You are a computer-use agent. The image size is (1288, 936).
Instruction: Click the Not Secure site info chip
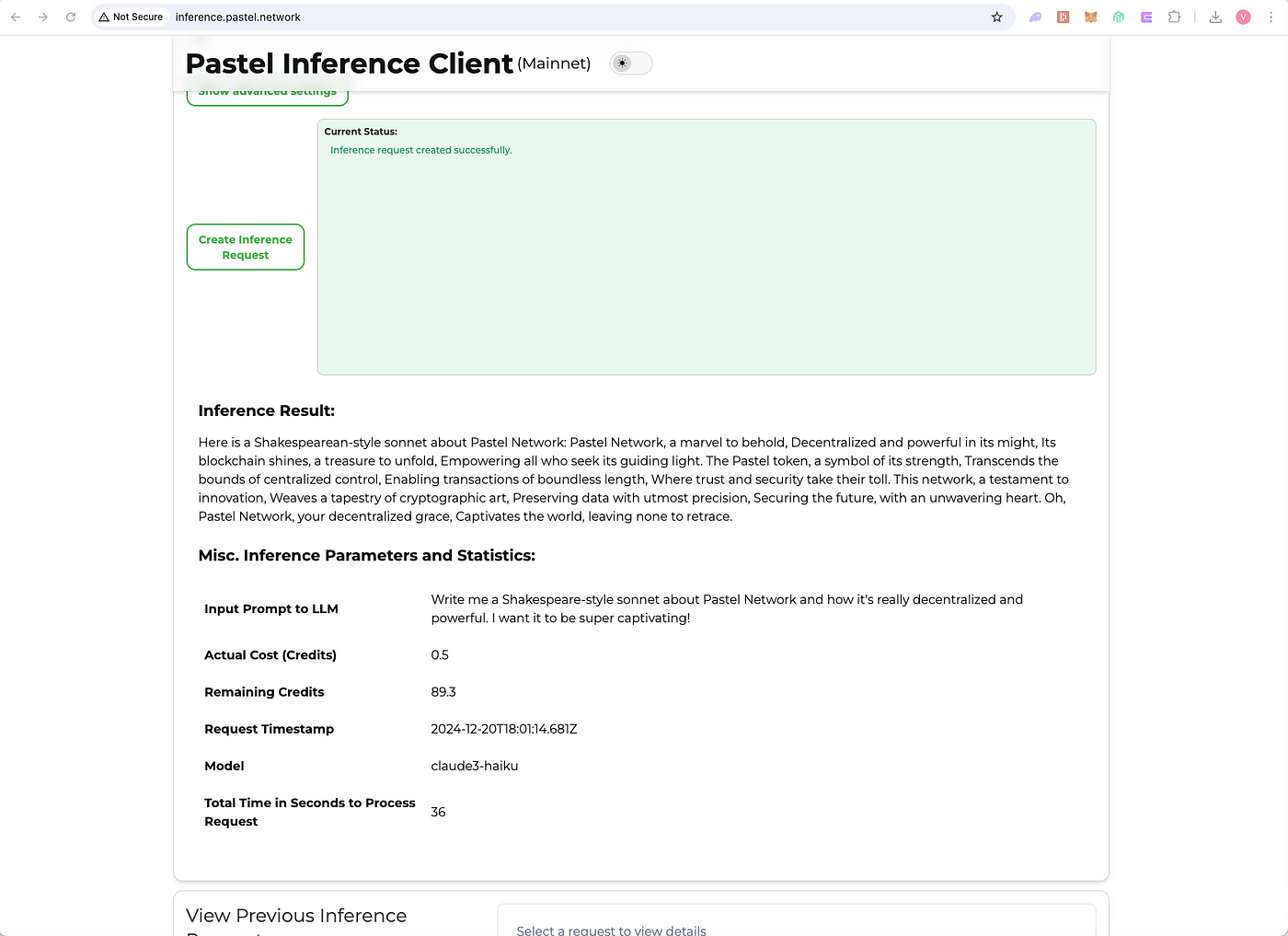pos(131,17)
